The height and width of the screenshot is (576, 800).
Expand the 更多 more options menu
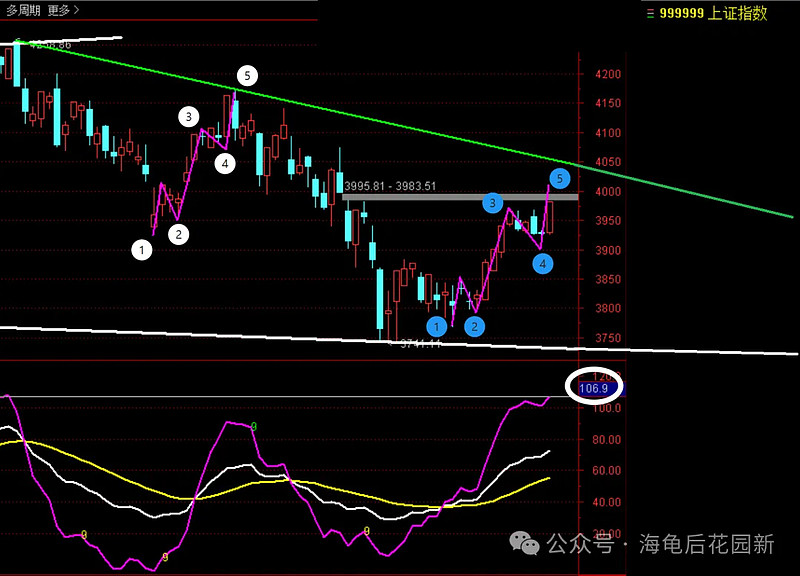[63, 10]
